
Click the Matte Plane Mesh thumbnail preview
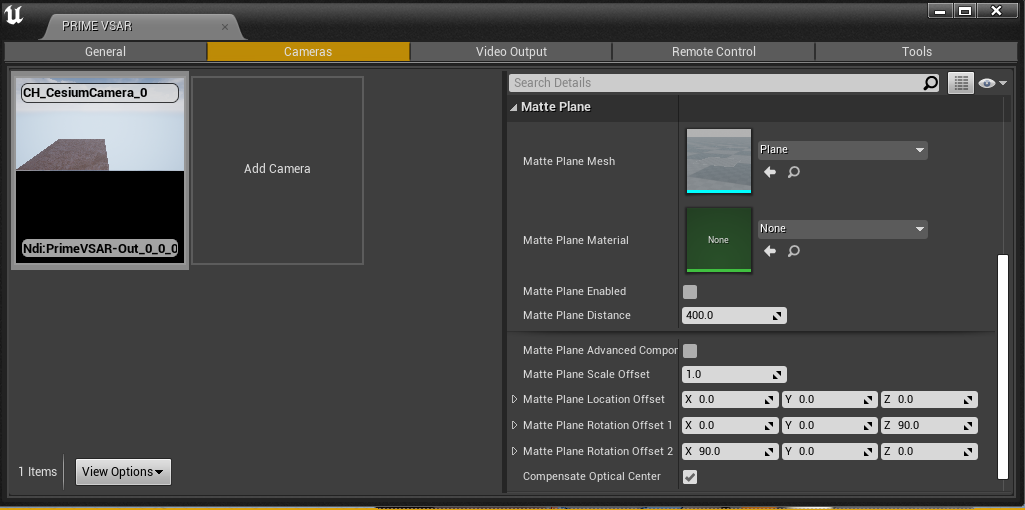click(x=718, y=161)
